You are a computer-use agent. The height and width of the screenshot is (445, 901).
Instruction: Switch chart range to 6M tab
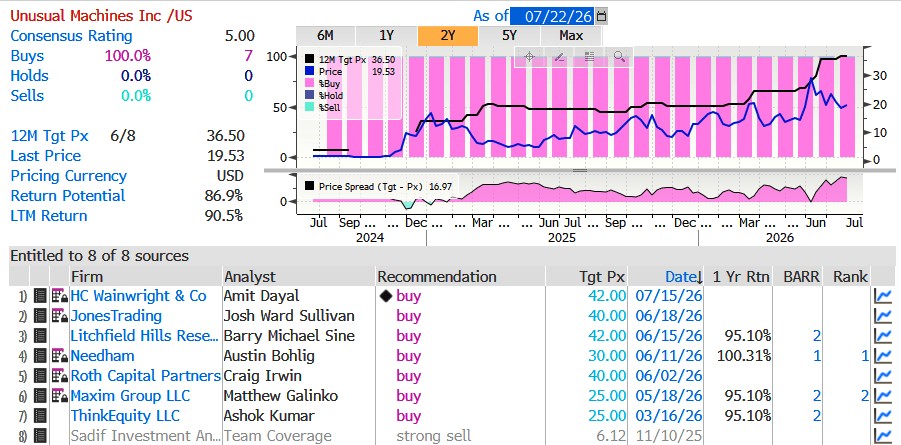[325, 36]
